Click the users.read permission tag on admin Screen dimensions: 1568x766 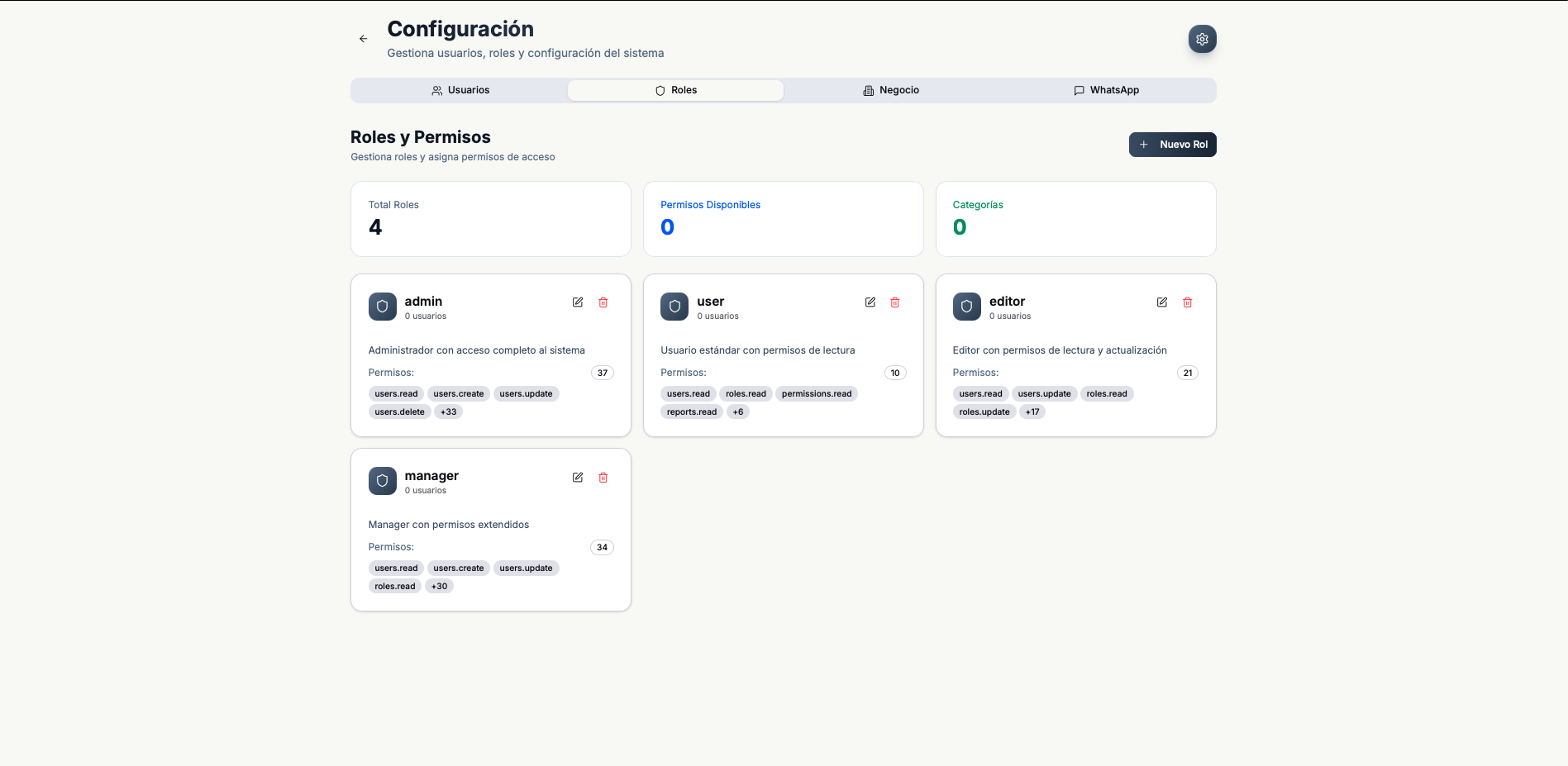click(395, 393)
